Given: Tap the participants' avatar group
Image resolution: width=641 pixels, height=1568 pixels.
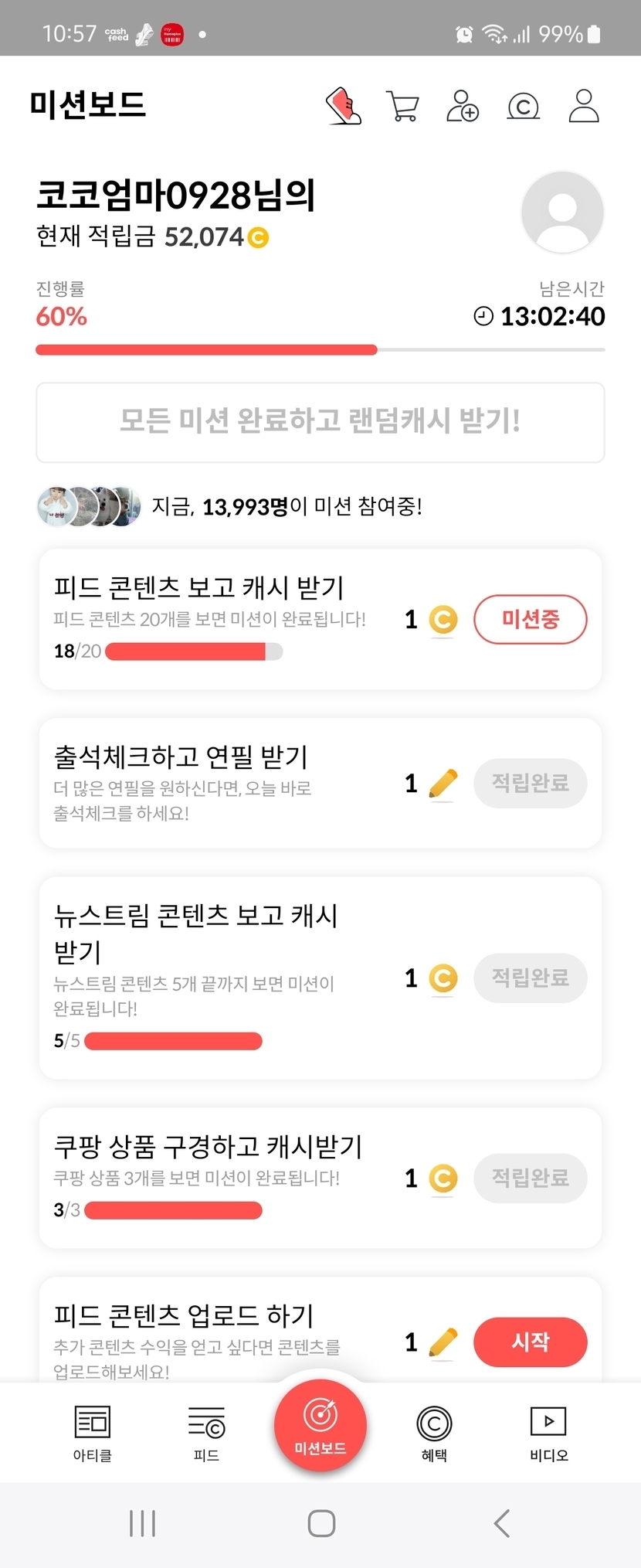Looking at the screenshot, I should click(x=89, y=507).
